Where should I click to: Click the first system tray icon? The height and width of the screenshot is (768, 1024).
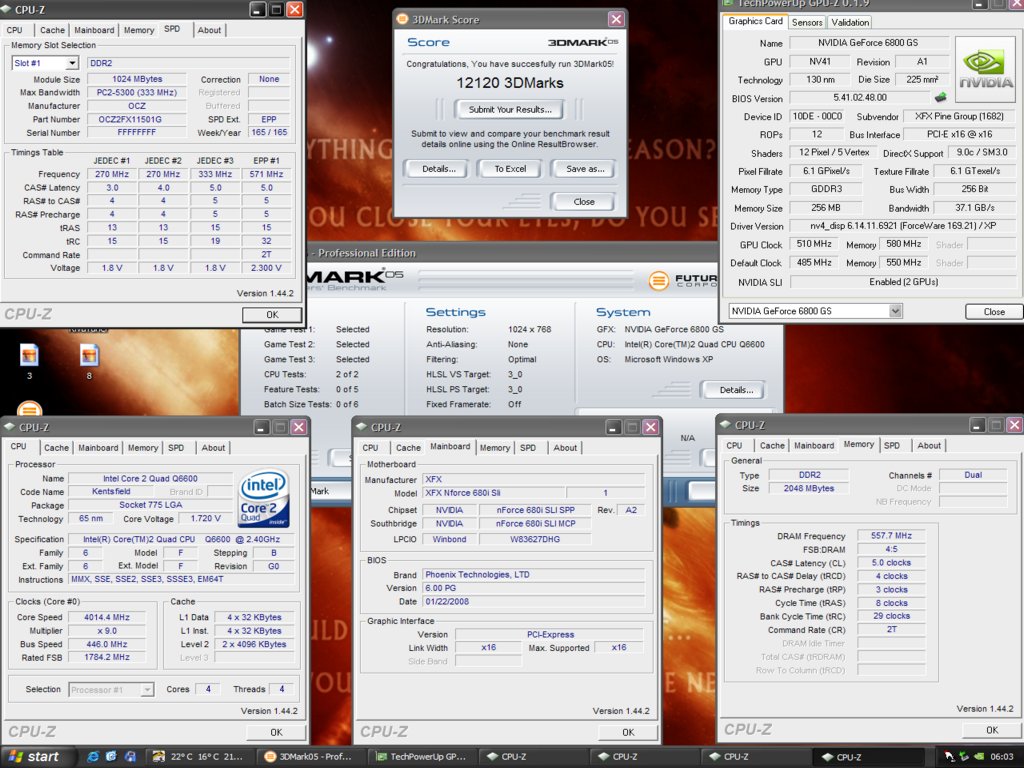coord(950,757)
